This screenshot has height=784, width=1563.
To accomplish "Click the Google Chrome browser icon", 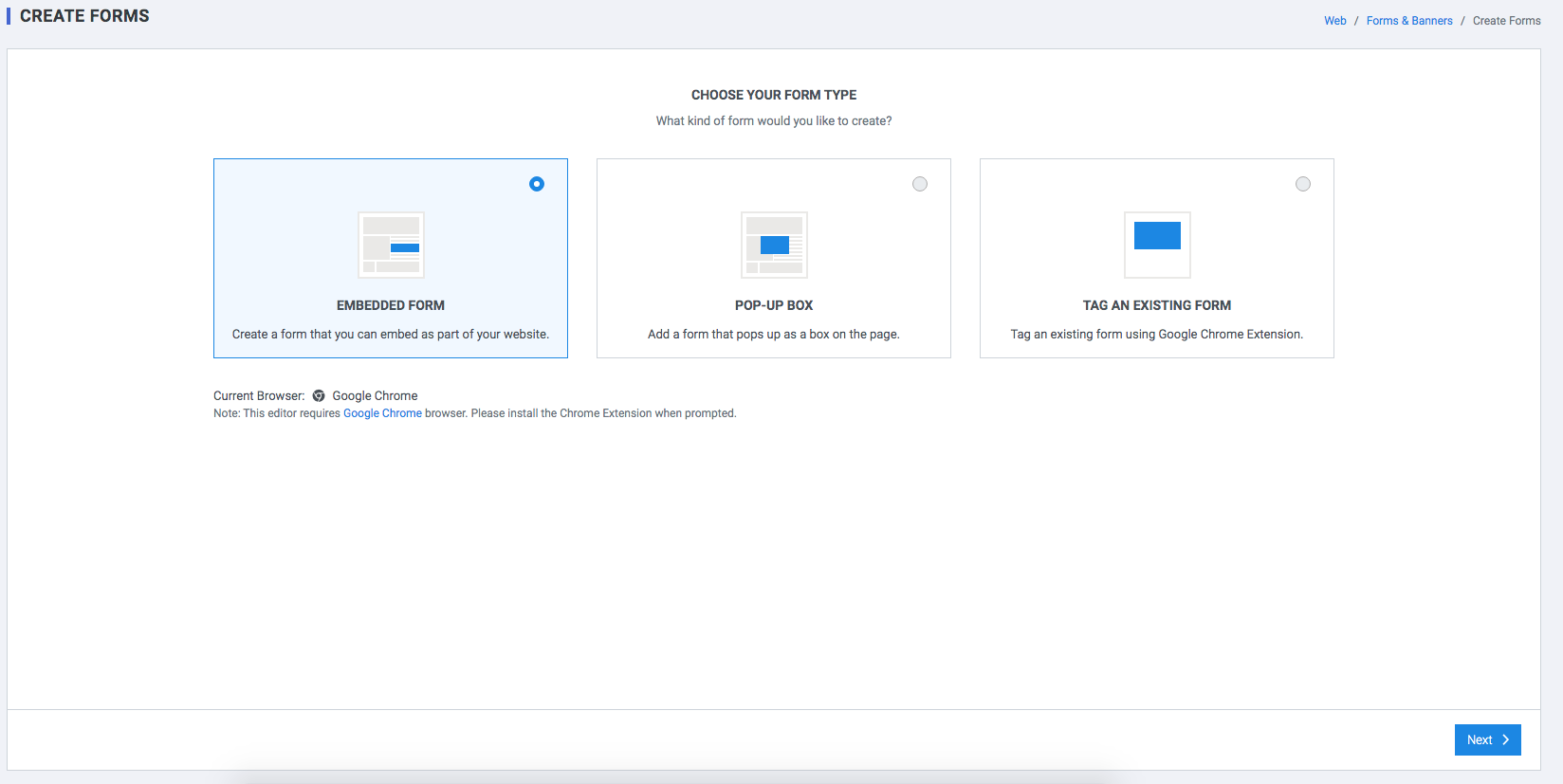I will [x=319, y=396].
